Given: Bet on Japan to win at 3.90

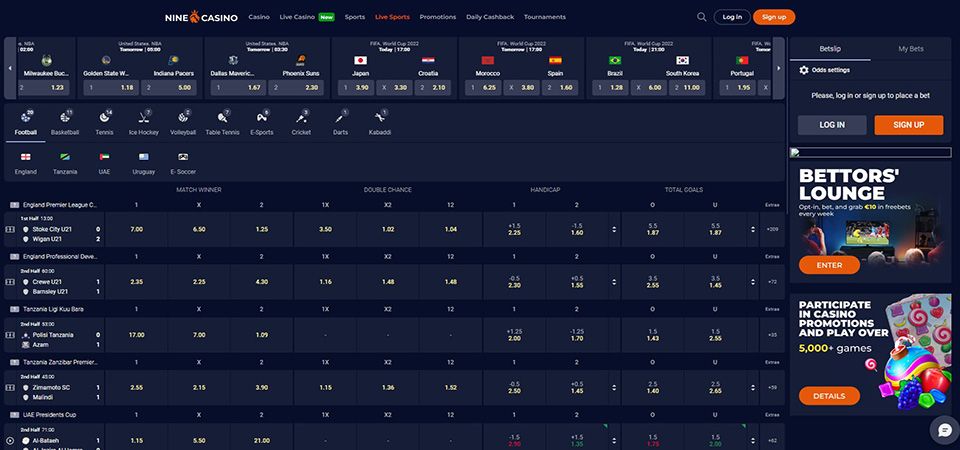Looking at the screenshot, I should [x=355, y=88].
